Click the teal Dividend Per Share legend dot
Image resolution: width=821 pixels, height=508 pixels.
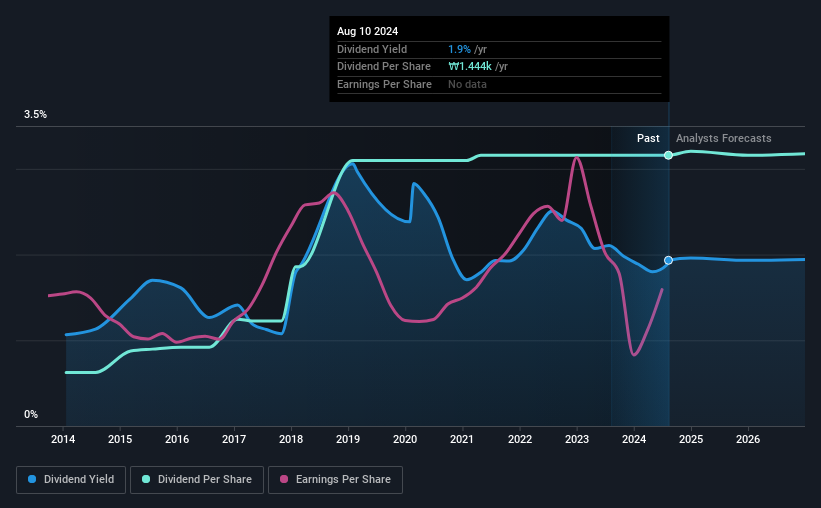pyautogui.click(x=146, y=479)
